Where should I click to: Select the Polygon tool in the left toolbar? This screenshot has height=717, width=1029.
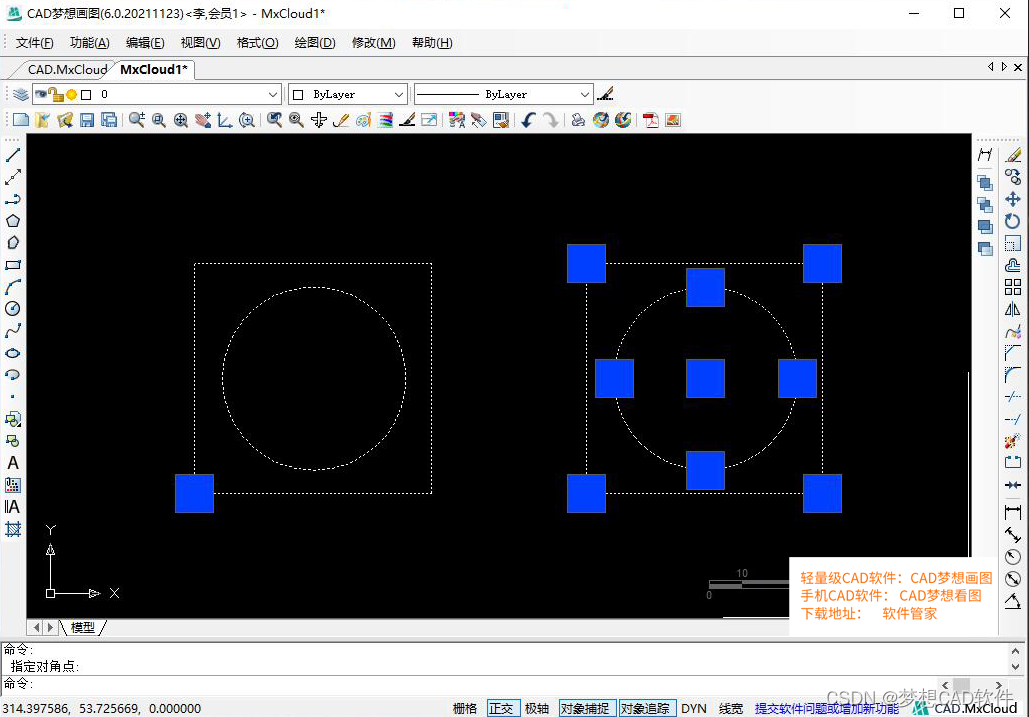(12, 221)
